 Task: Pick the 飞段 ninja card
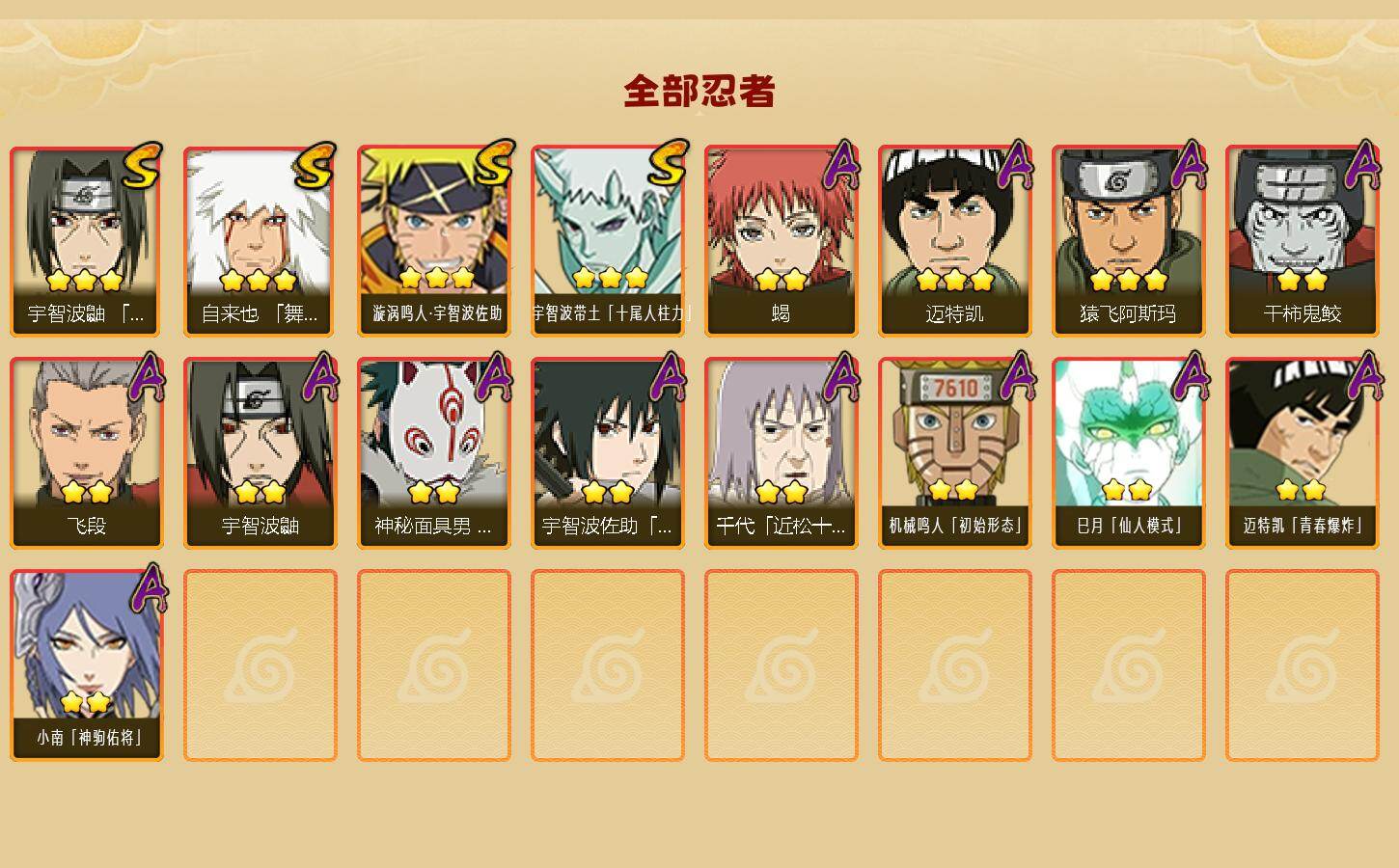click(x=87, y=453)
